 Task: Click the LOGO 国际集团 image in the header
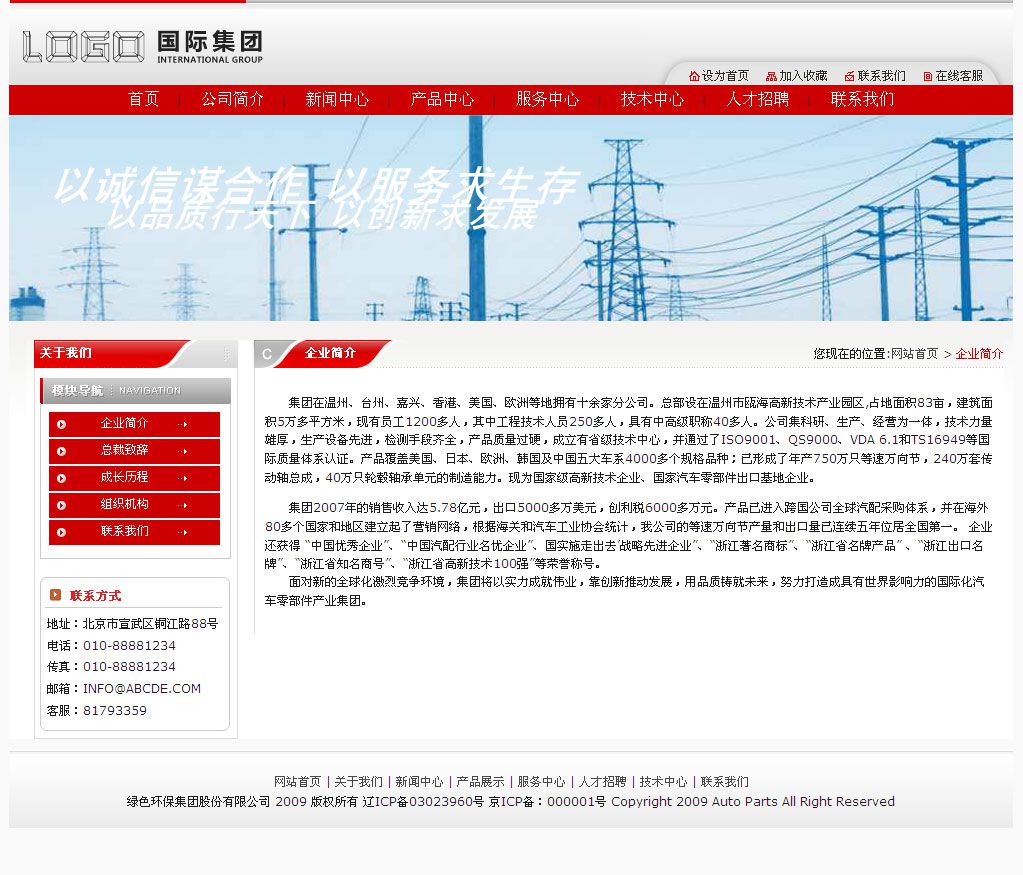click(142, 46)
